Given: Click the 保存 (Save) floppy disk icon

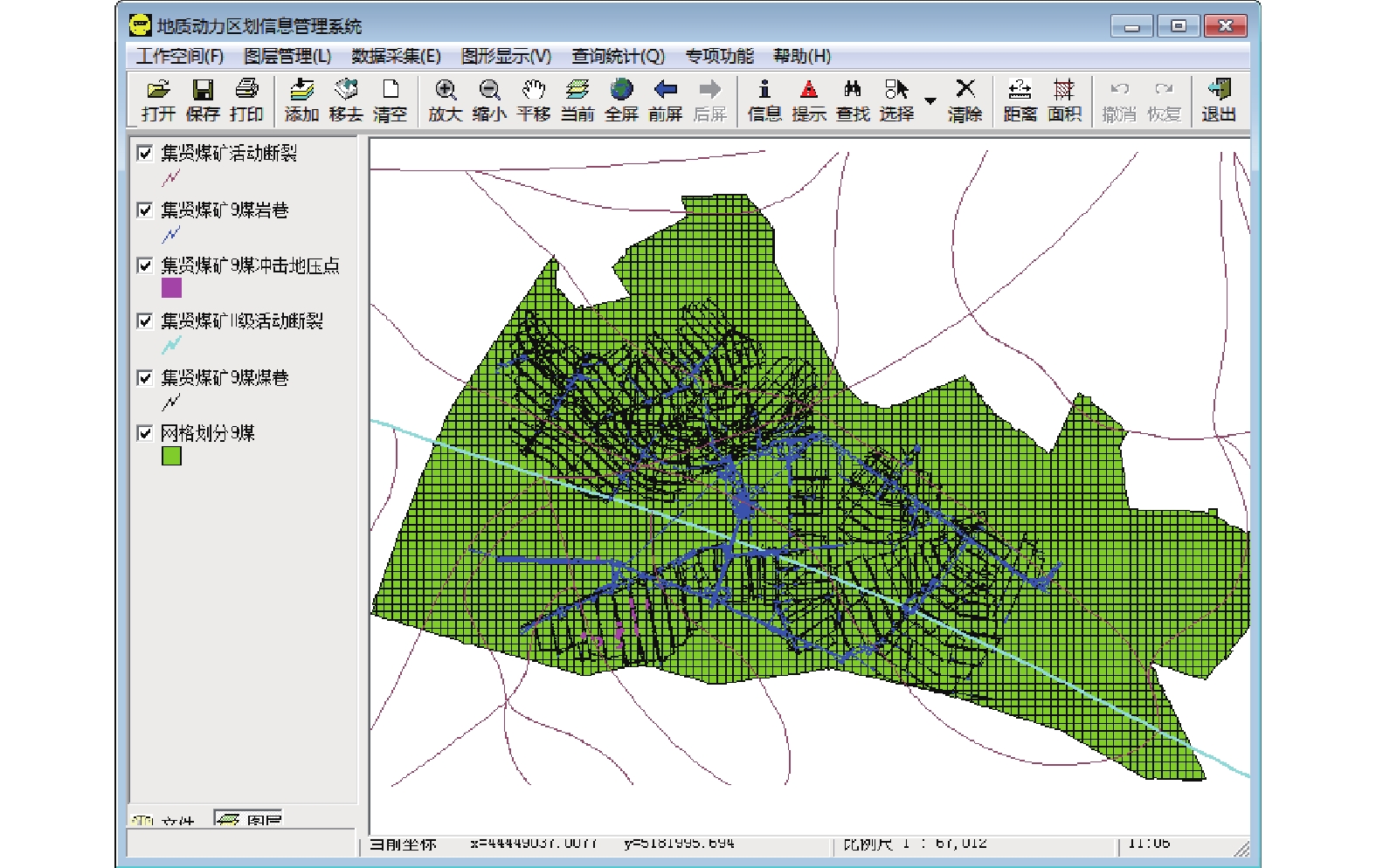Looking at the screenshot, I should 203,90.
